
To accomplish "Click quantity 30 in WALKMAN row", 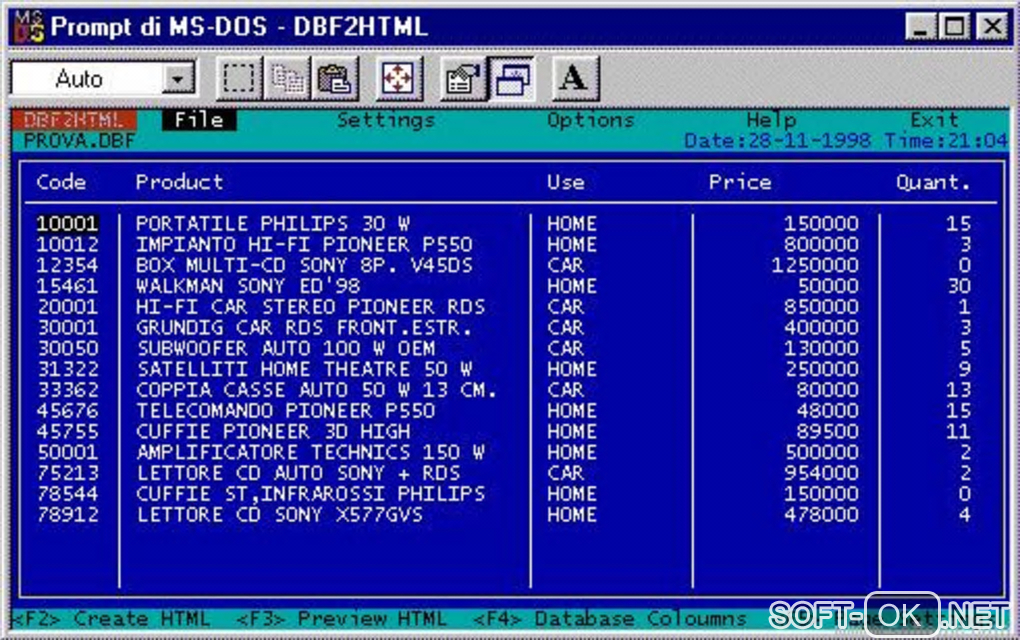I will 959,286.
